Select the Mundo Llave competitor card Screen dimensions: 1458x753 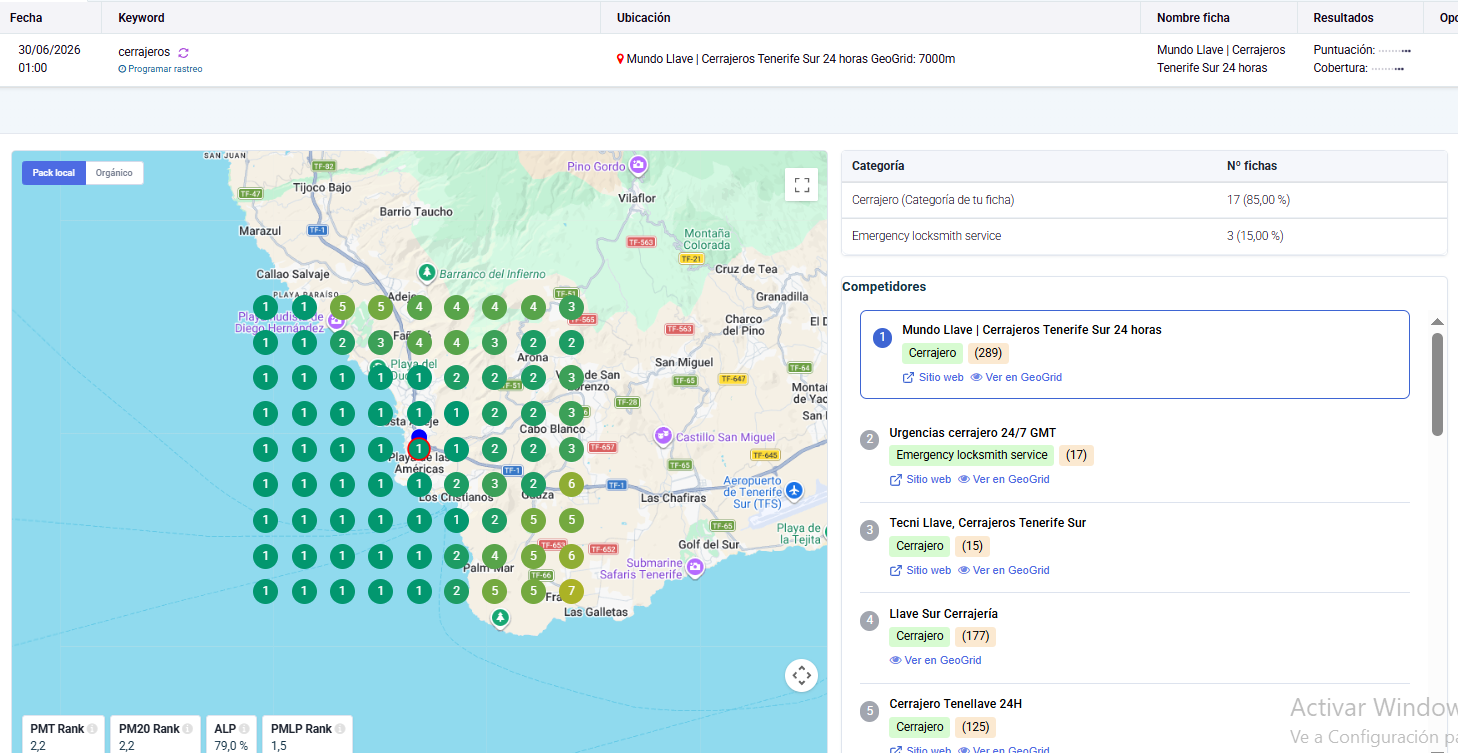[x=1135, y=355]
